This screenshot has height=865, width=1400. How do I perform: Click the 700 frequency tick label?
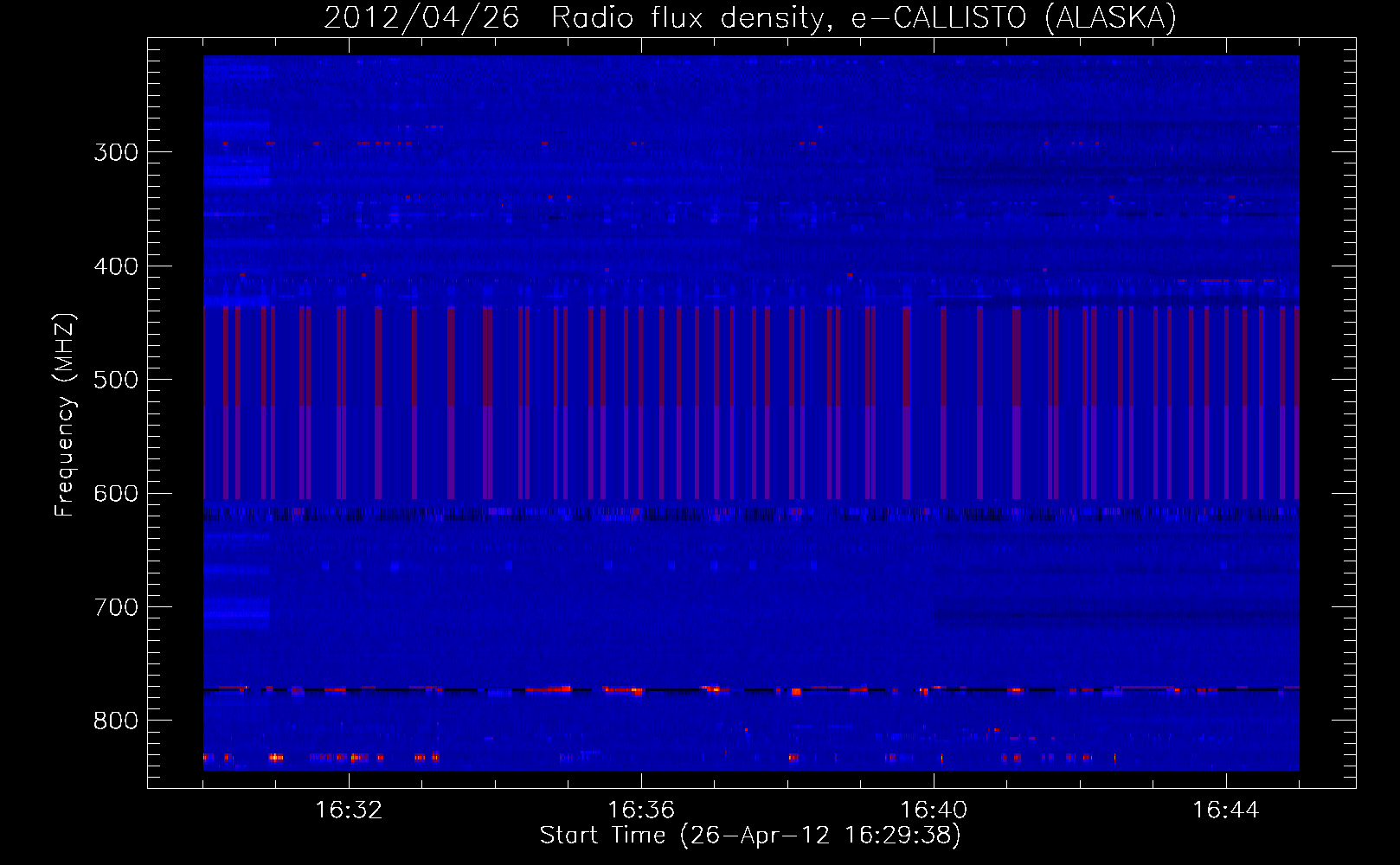click(x=116, y=607)
